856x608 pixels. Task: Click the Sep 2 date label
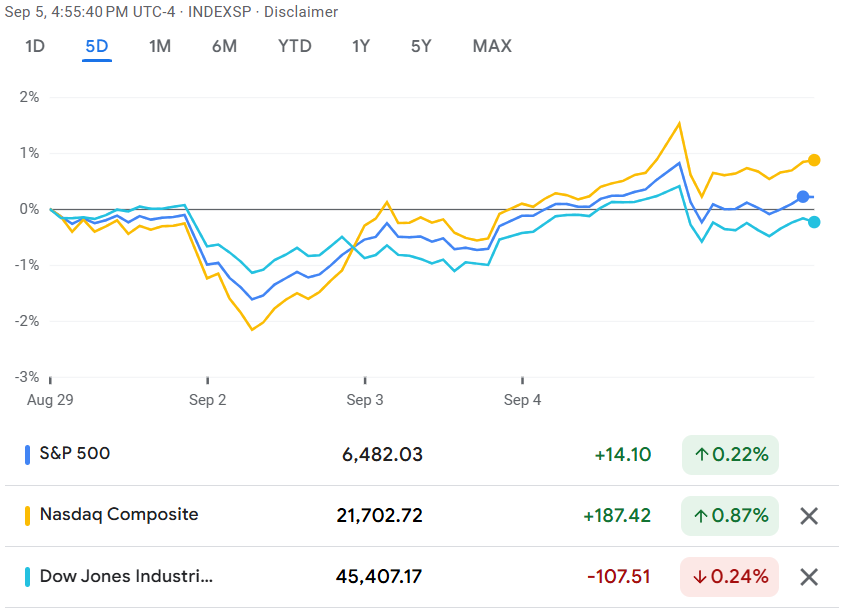pyautogui.click(x=207, y=400)
